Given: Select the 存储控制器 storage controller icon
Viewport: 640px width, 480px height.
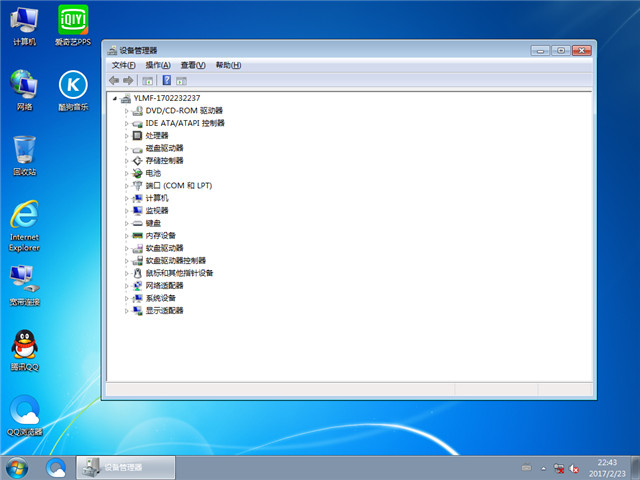Looking at the screenshot, I should [x=138, y=161].
